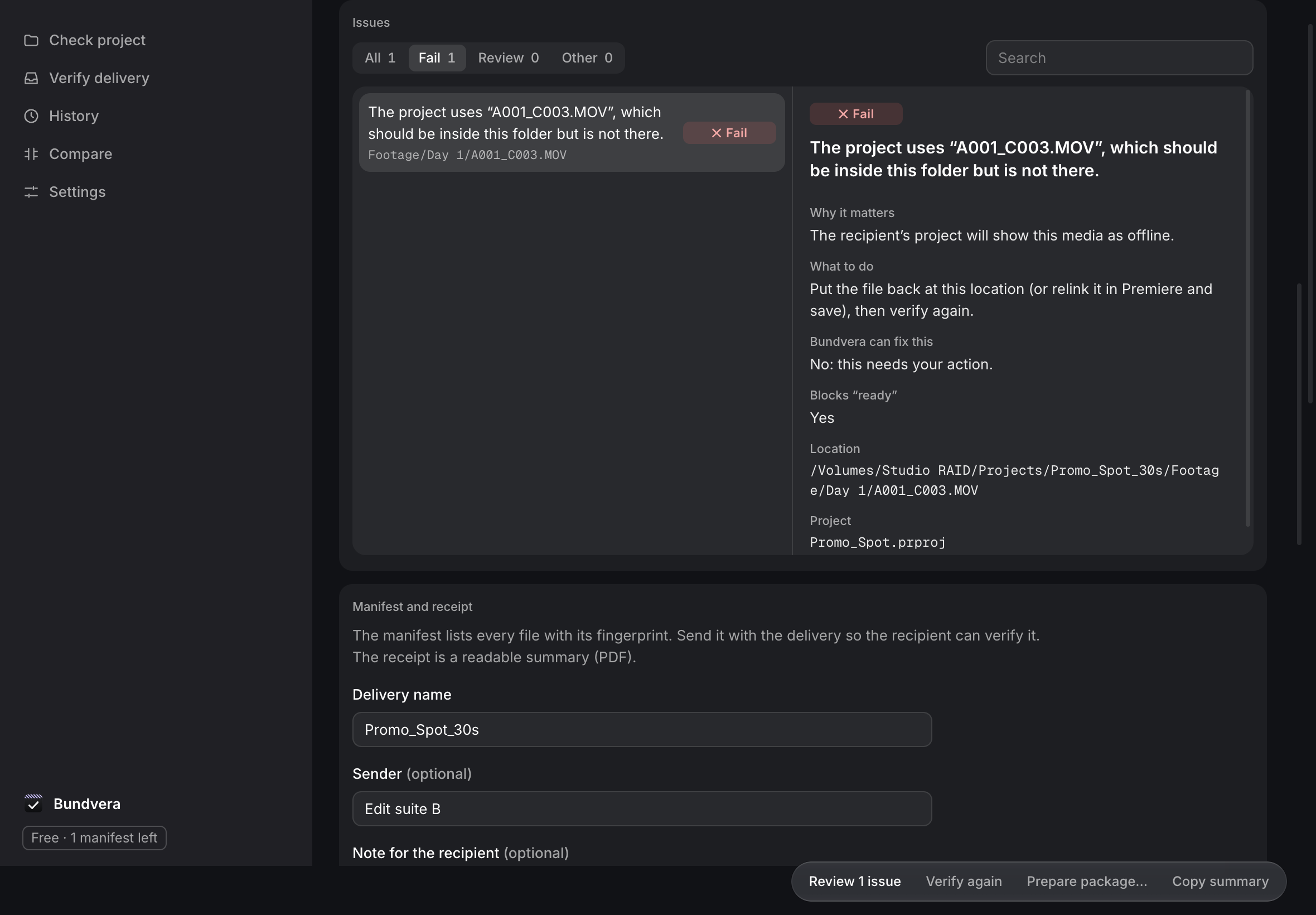Click the Settings sliders icon
Image resolution: width=1316 pixels, height=915 pixels.
coord(31,191)
